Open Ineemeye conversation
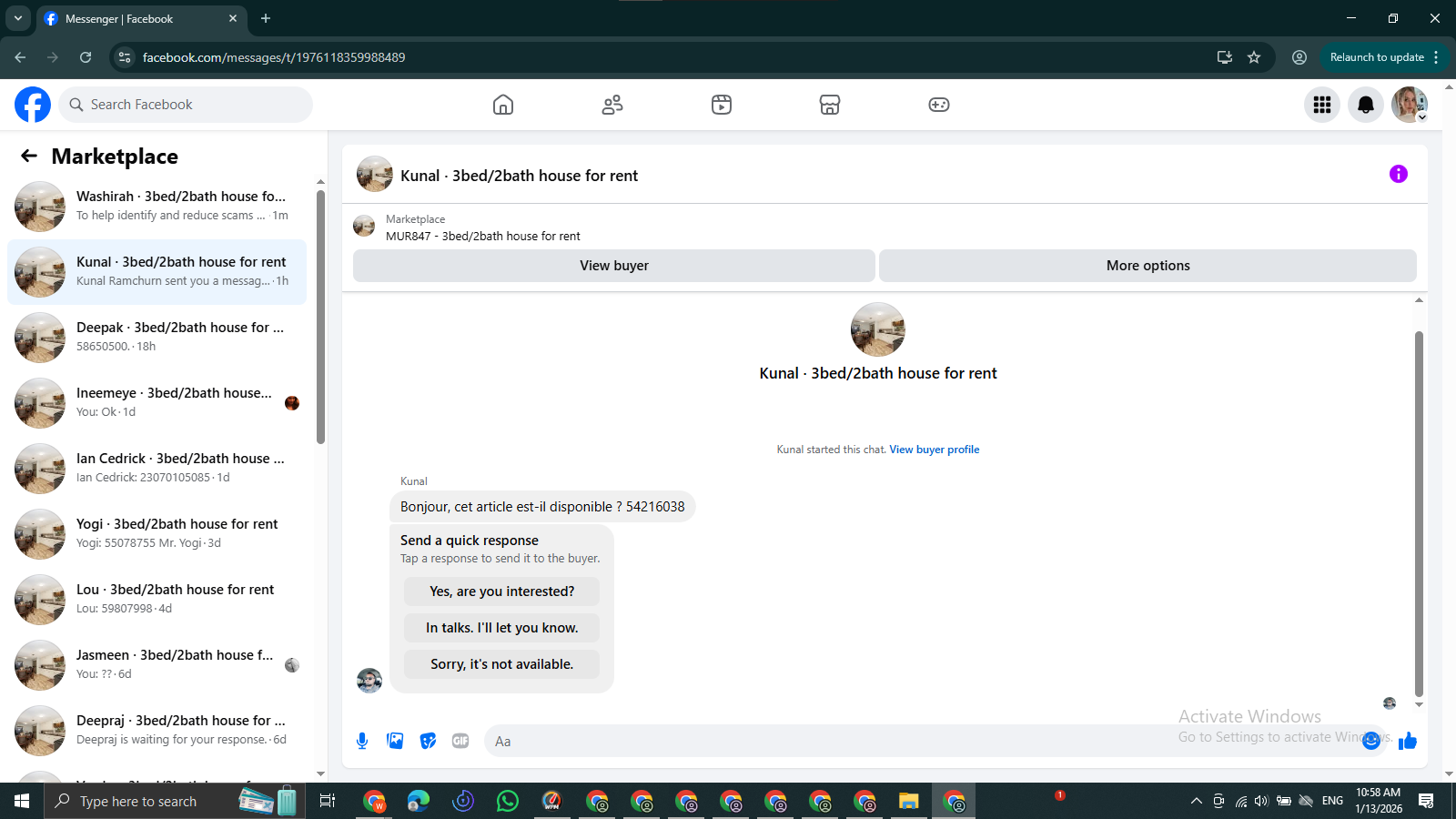Viewport: 1456px width, 819px height. click(157, 403)
